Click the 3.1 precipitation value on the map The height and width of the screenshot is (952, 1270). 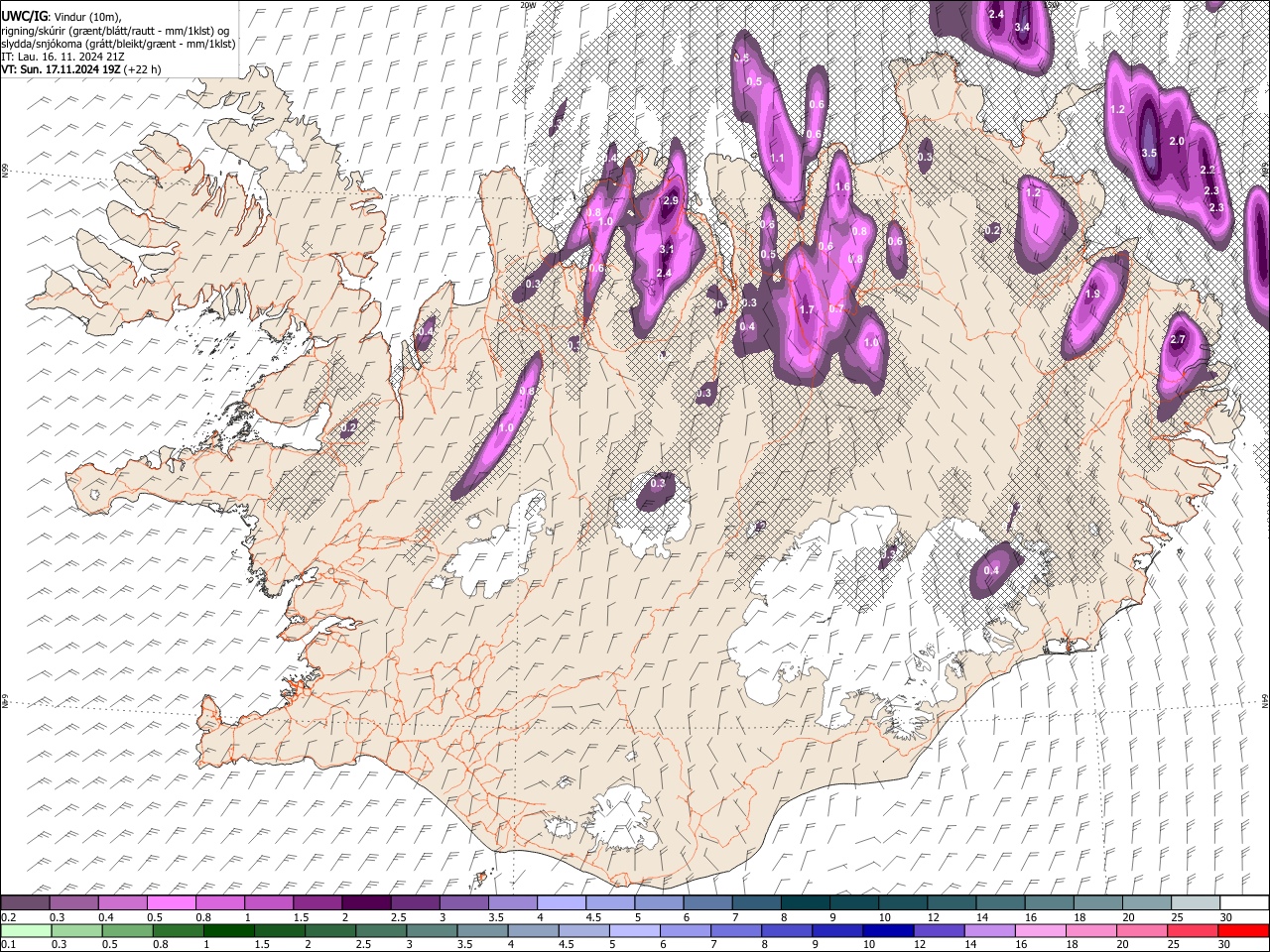pos(667,250)
